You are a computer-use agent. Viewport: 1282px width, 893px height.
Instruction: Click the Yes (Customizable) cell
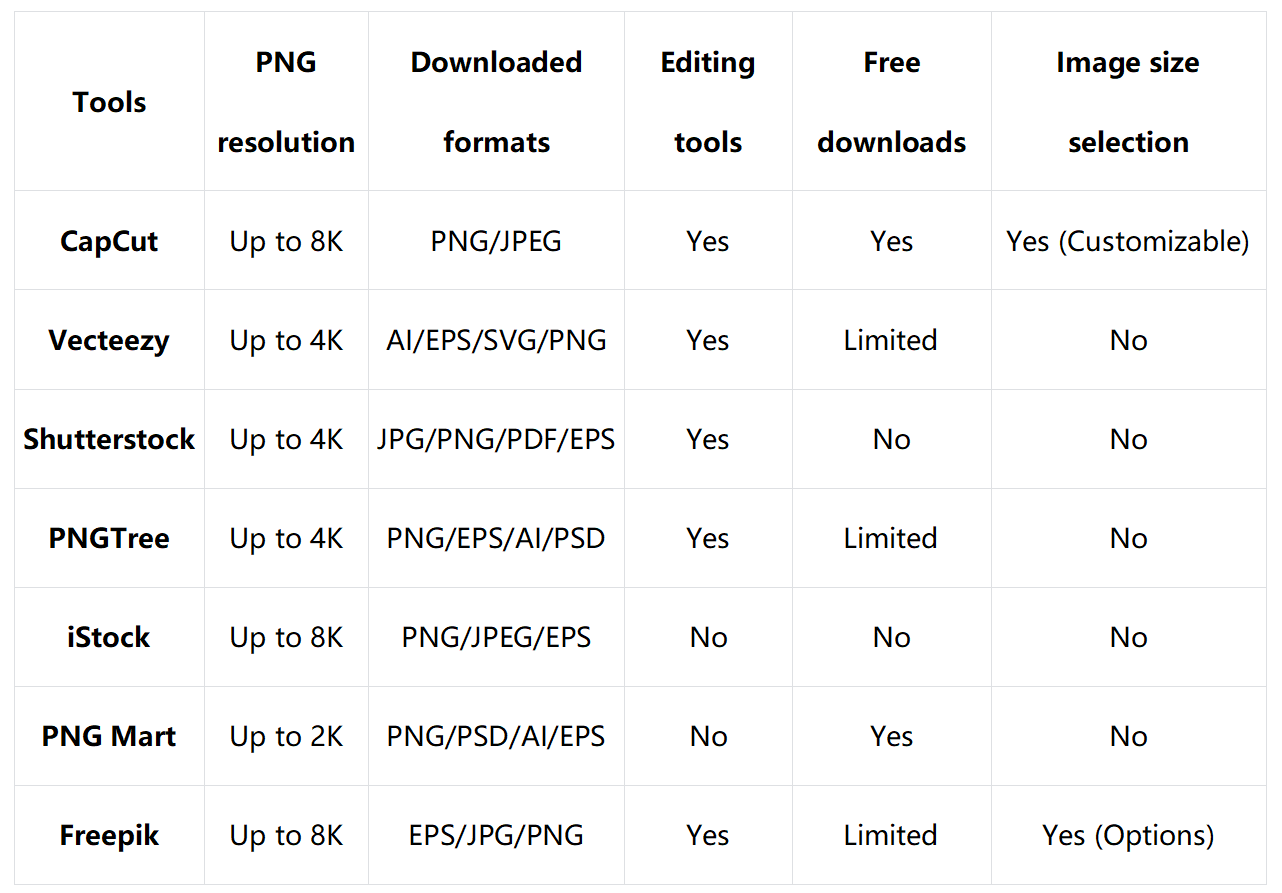click(1128, 241)
